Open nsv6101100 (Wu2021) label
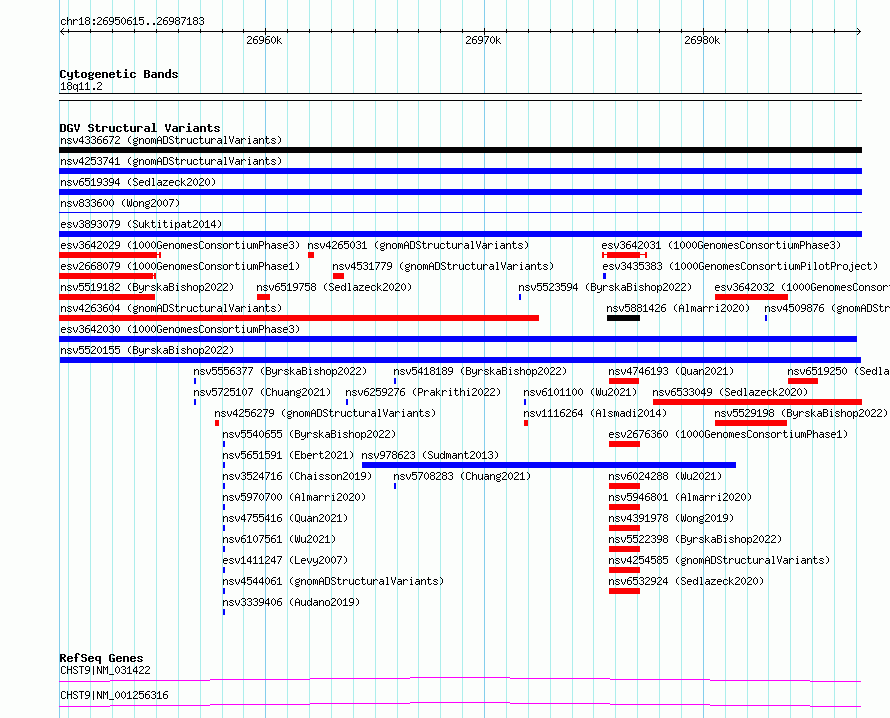This screenshot has width=890, height=718. tap(580, 392)
